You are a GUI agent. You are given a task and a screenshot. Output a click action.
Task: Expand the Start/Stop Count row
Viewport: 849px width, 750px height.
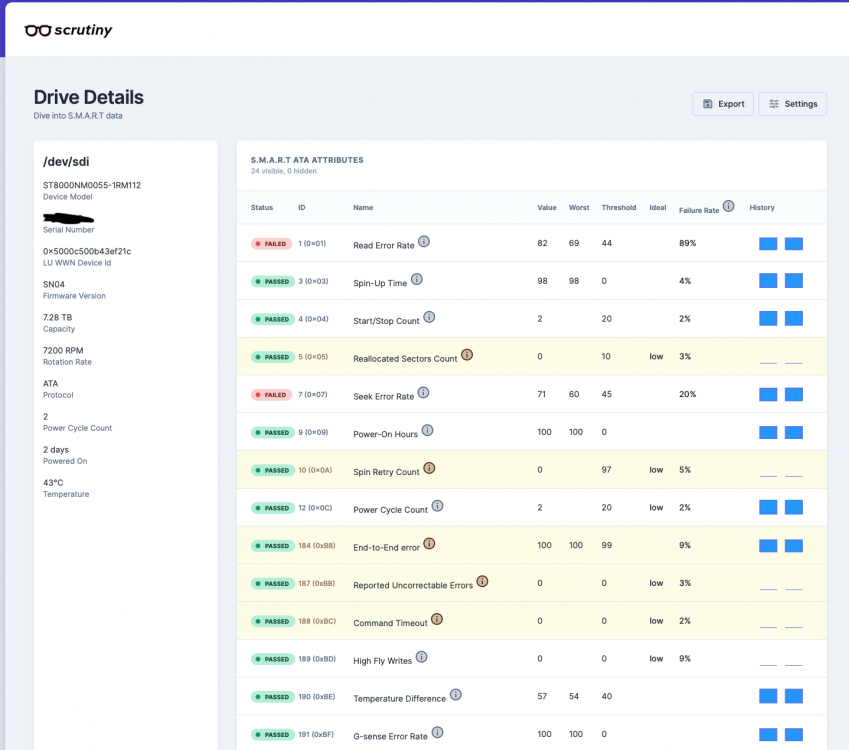(x=532, y=319)
